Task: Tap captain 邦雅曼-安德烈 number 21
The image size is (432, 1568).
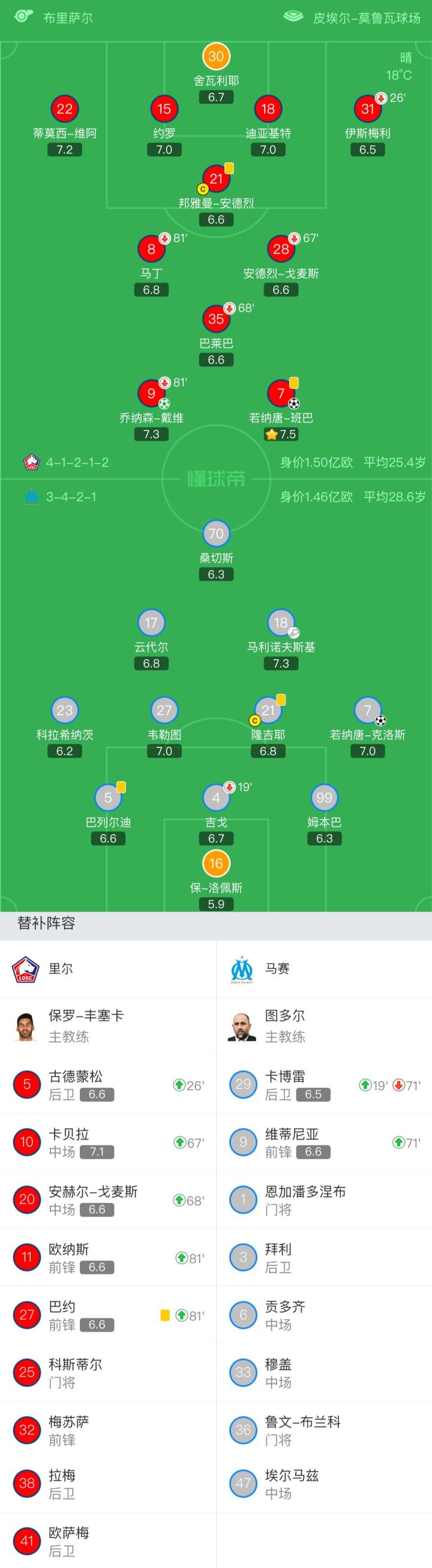Action: (215, 179)
